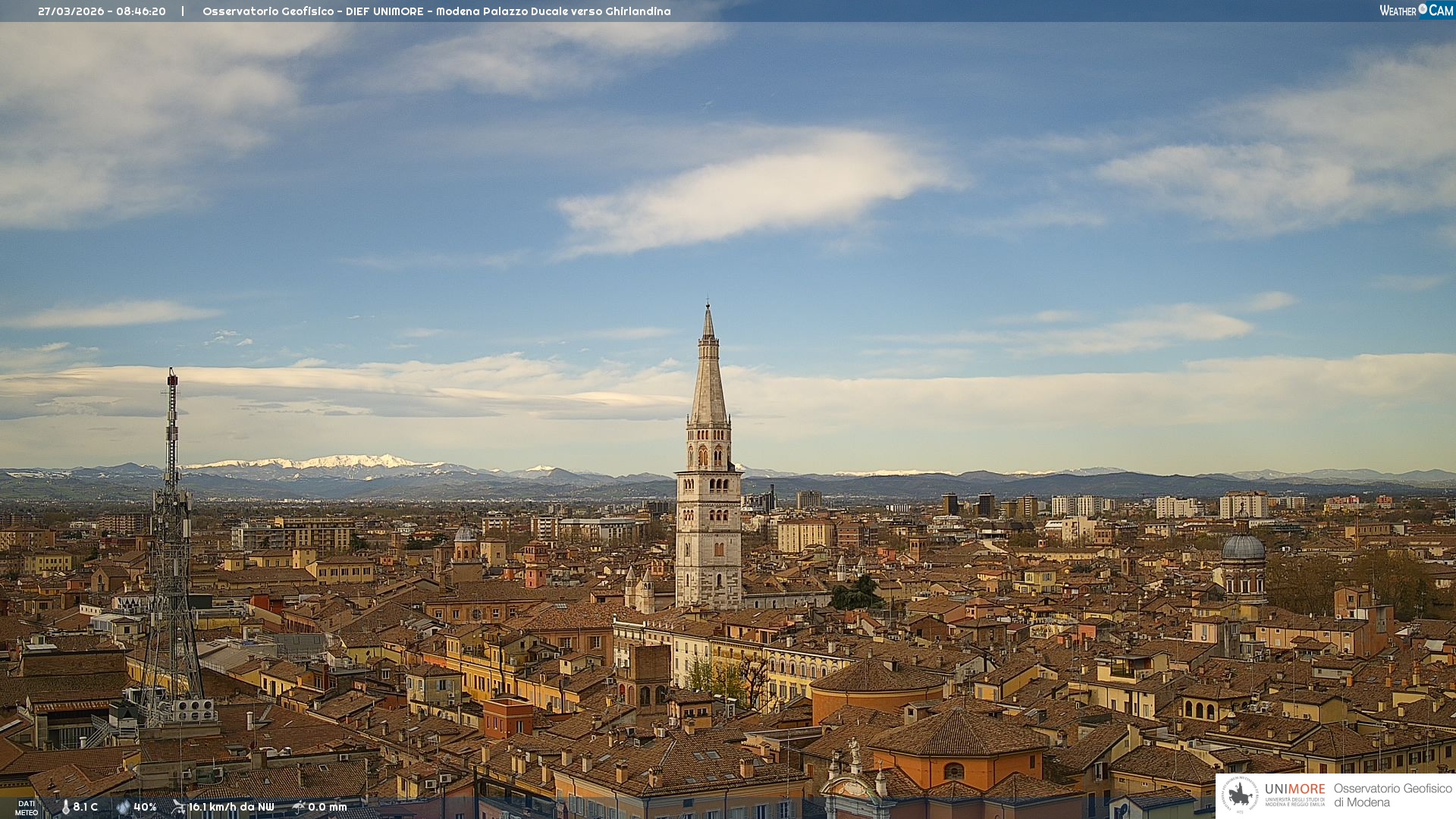Click the thermometer temperature icon
The height and width of the screenshot is (819, 1456).
[x=65, y=808]
